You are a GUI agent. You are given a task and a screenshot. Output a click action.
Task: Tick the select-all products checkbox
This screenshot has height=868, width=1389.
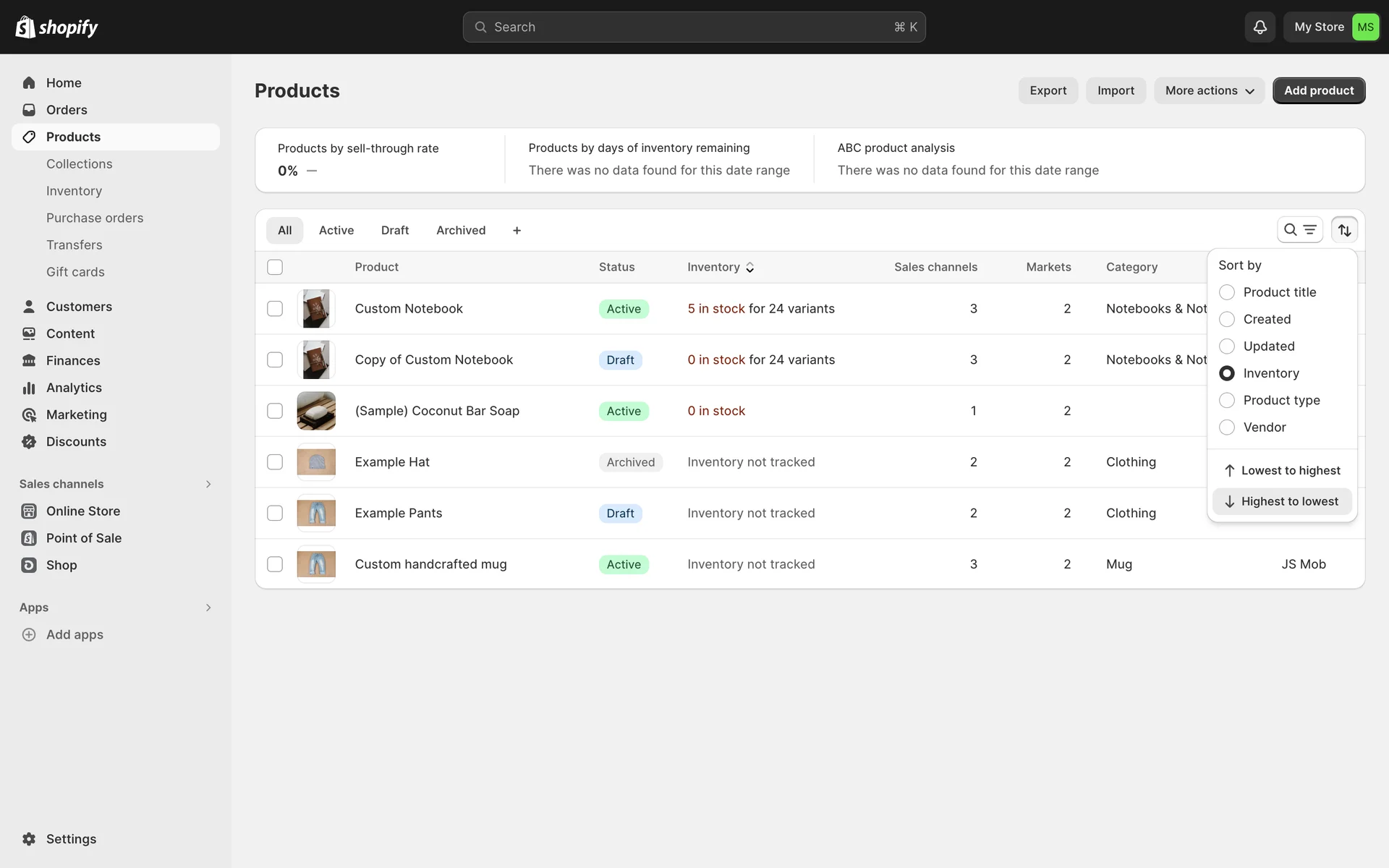[275, 267]
